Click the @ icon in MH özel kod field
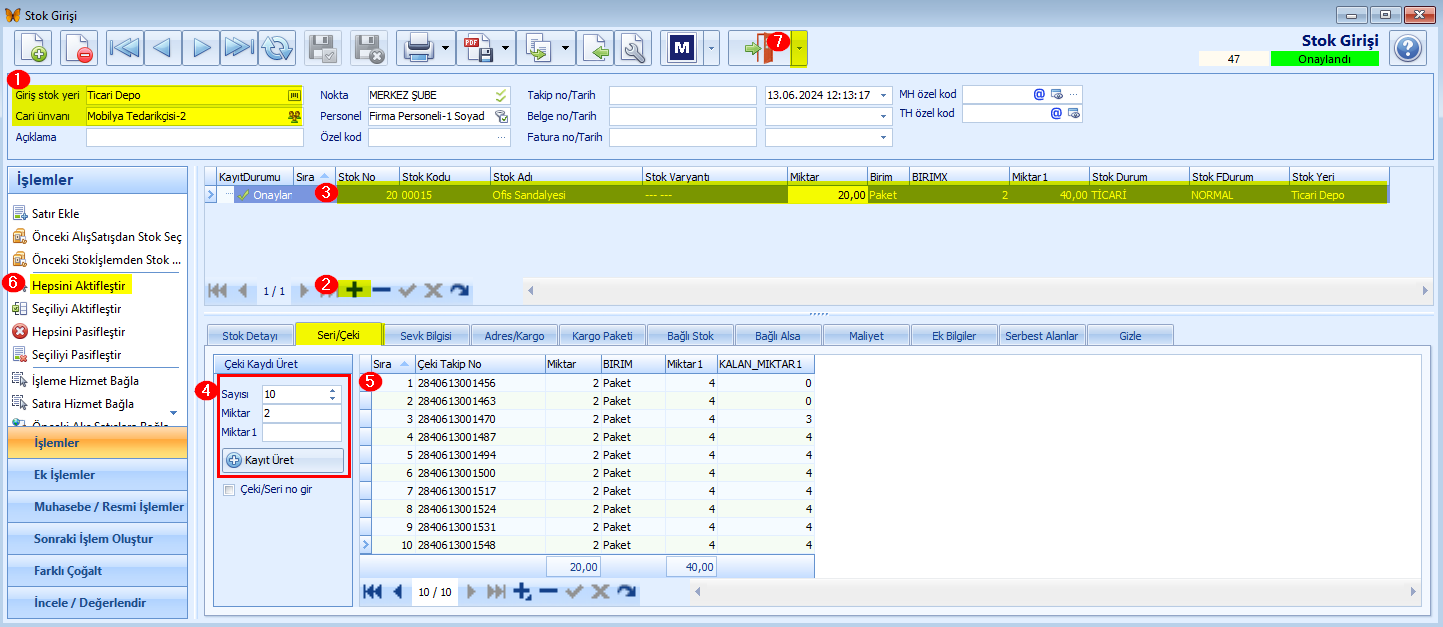 coord(1039,94)
